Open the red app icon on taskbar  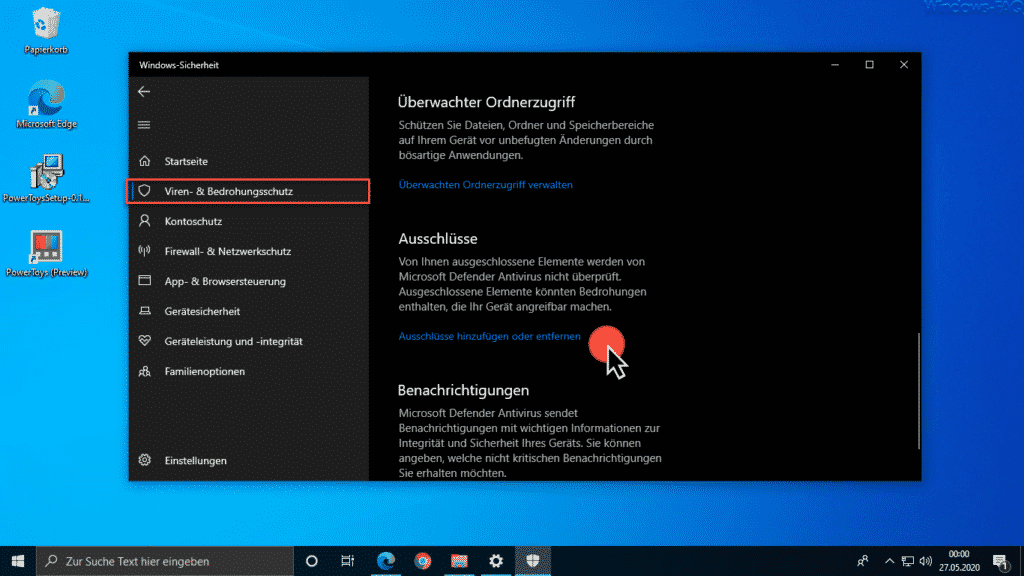pos(459,561)
